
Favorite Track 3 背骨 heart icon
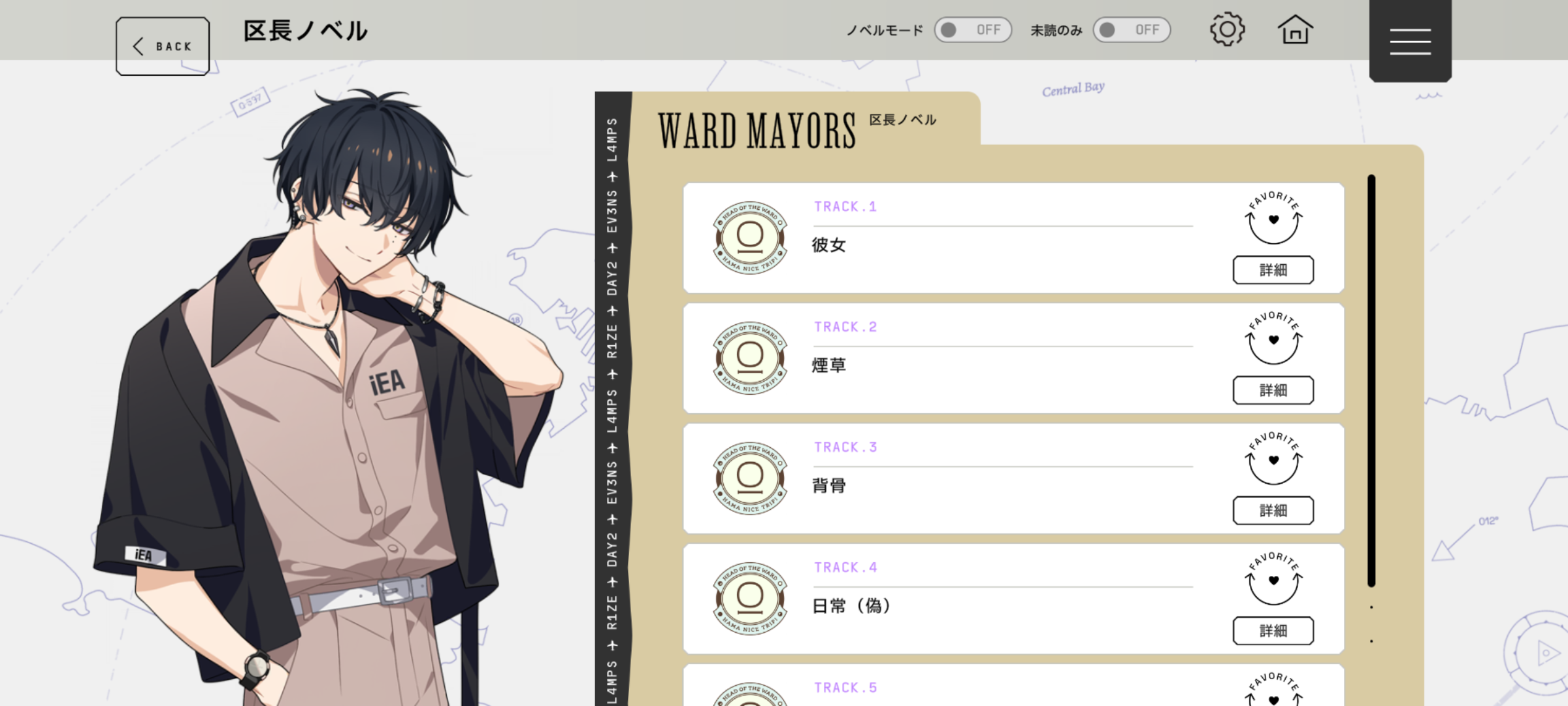coord(1273,459)
